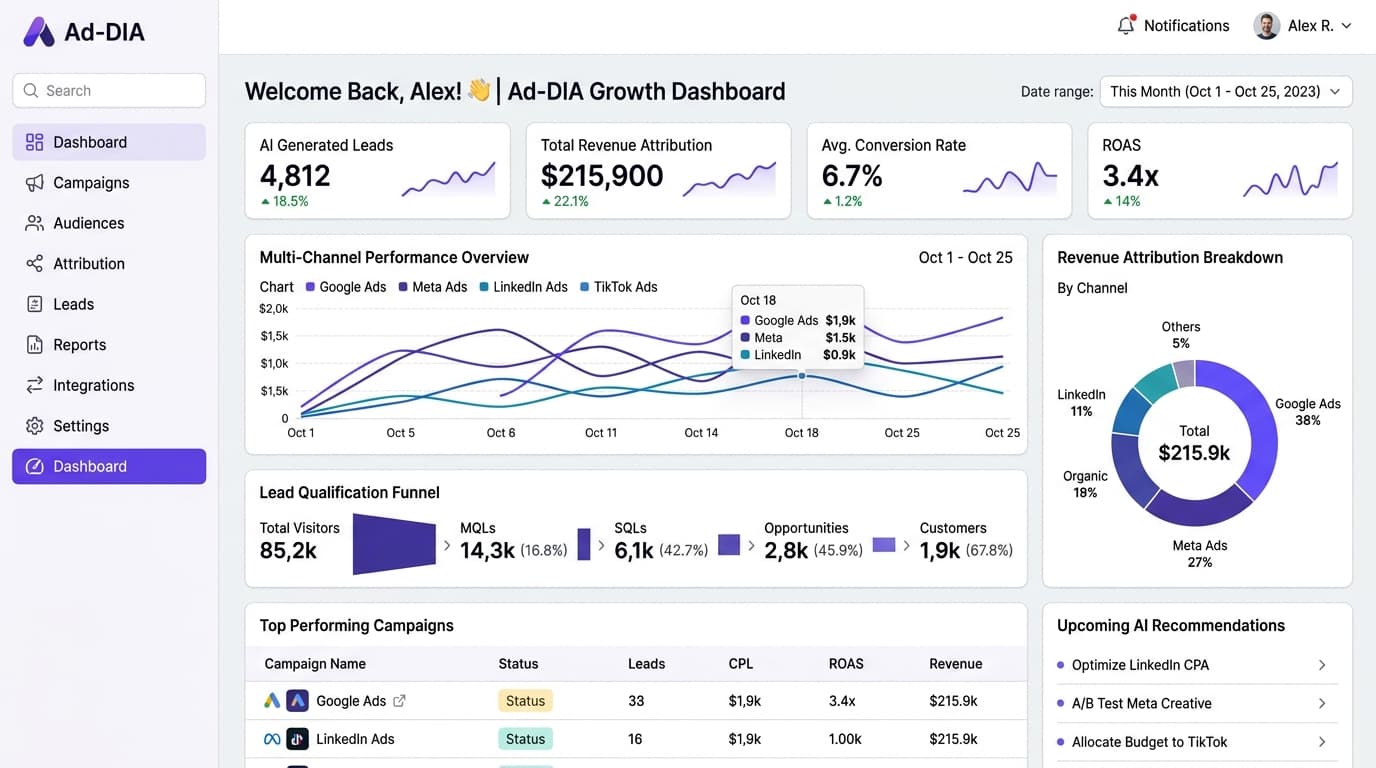Image resolution: width=1376 pixels, height=768 pixels.
Task: Click the AI Generated Leads sparkline
Action: [x=448, y=178]
